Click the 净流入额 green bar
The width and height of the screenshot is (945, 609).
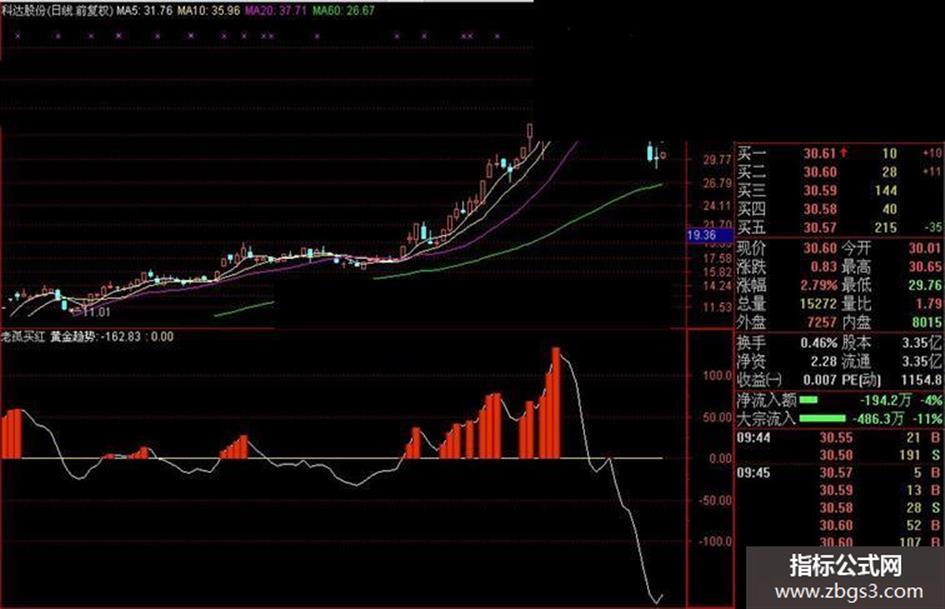click(808, 400)
